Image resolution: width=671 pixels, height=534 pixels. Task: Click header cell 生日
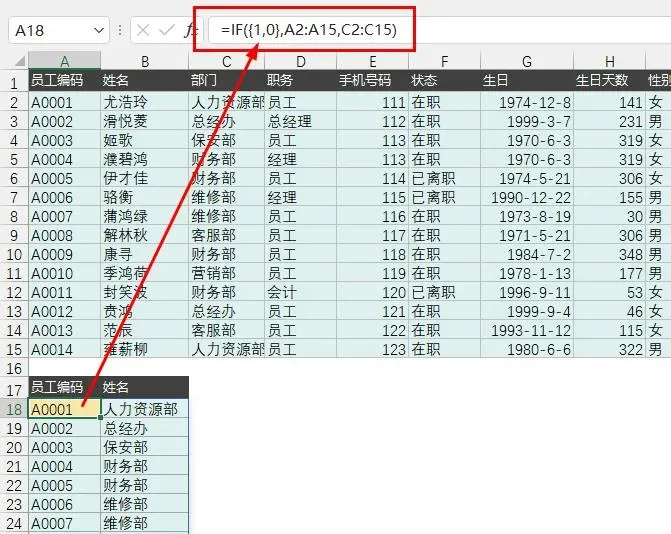527,80
